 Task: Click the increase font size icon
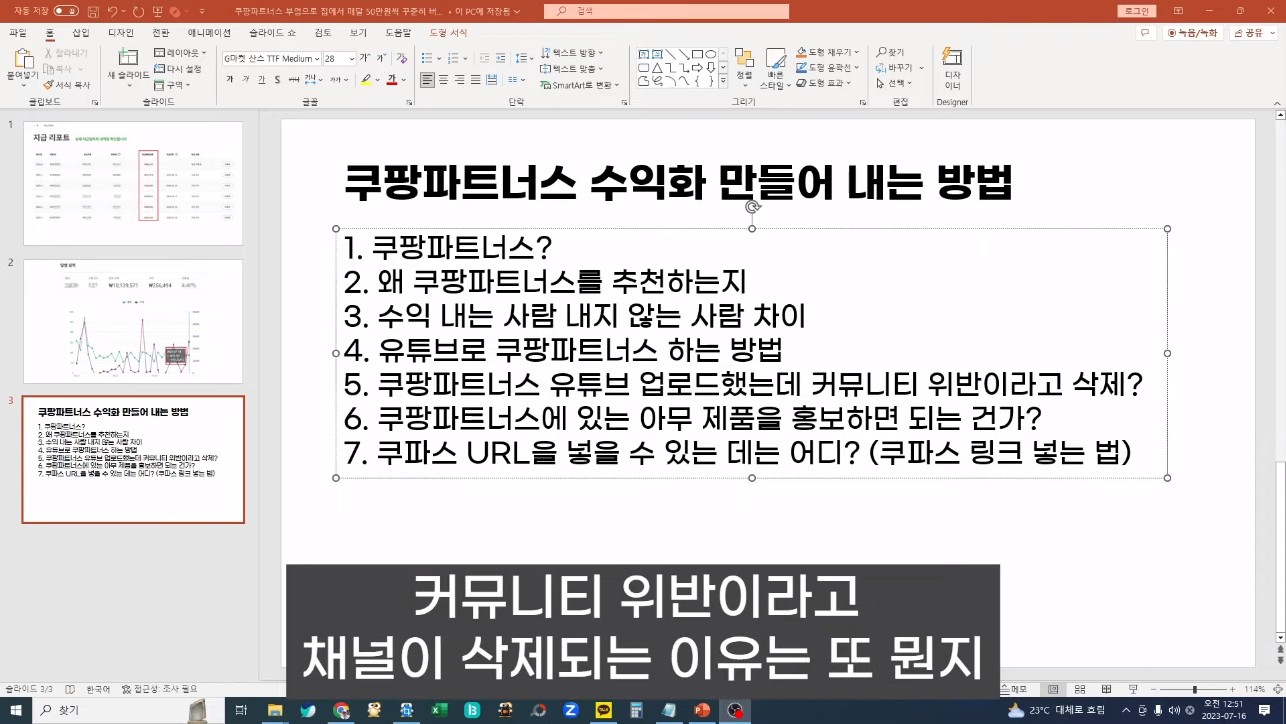(367, 59)
